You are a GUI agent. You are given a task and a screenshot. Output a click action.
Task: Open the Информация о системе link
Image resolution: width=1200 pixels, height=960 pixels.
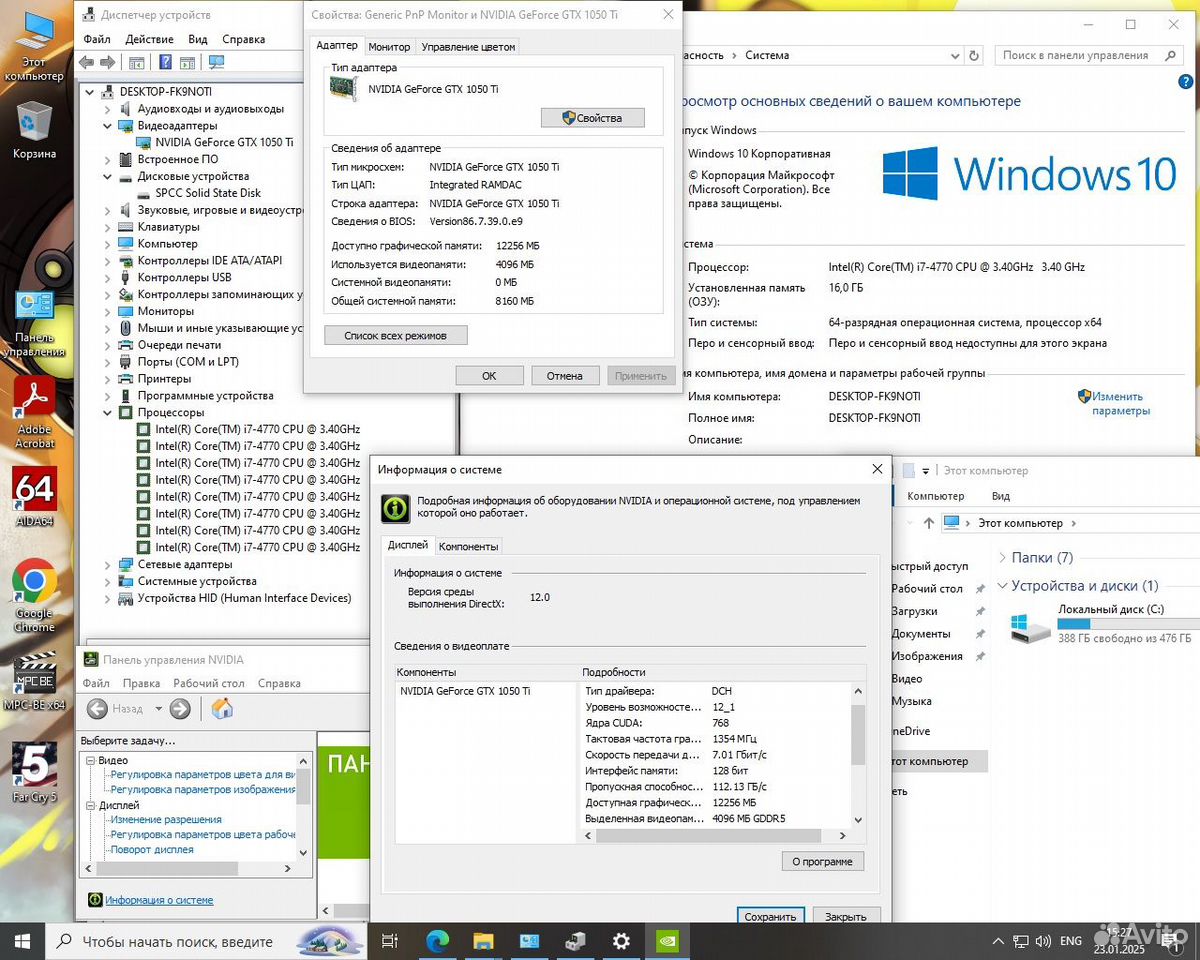coord(159,900)
